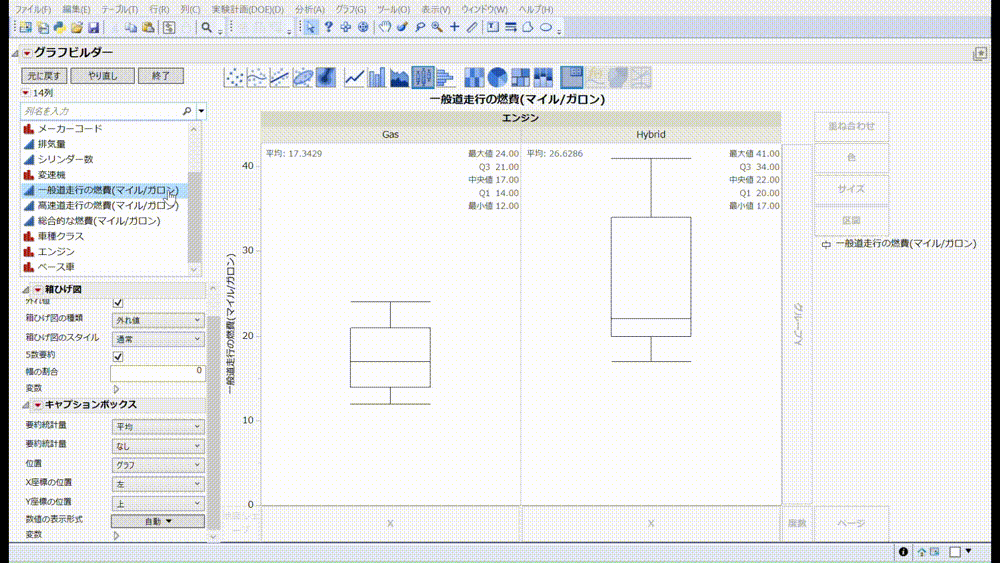Select the Treemap element icon
Image resolution: width=1000 pixels, height=563 pixels.
520,78
